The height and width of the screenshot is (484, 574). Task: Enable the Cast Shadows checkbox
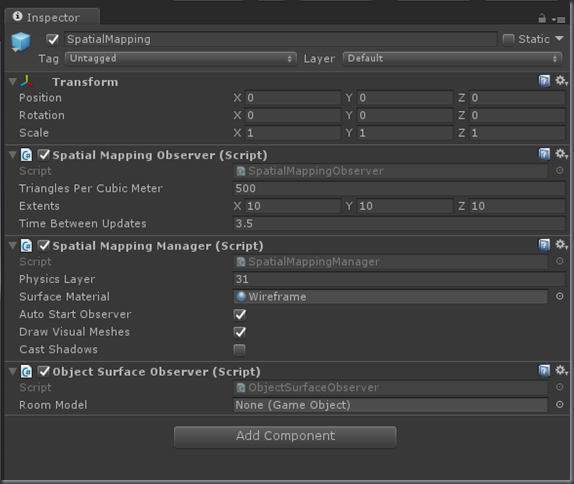coord(240,350)
